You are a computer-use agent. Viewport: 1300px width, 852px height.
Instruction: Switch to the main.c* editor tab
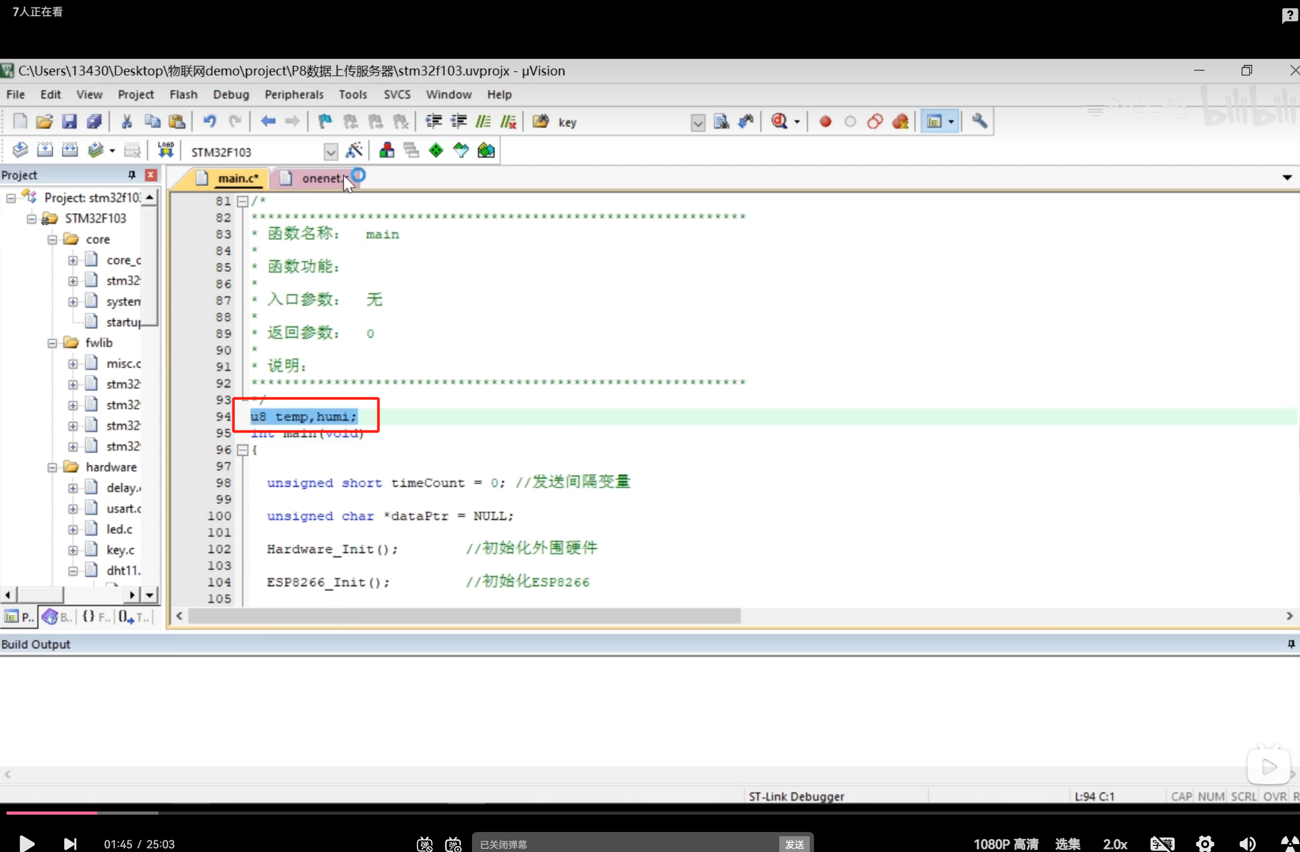[227, 178]
